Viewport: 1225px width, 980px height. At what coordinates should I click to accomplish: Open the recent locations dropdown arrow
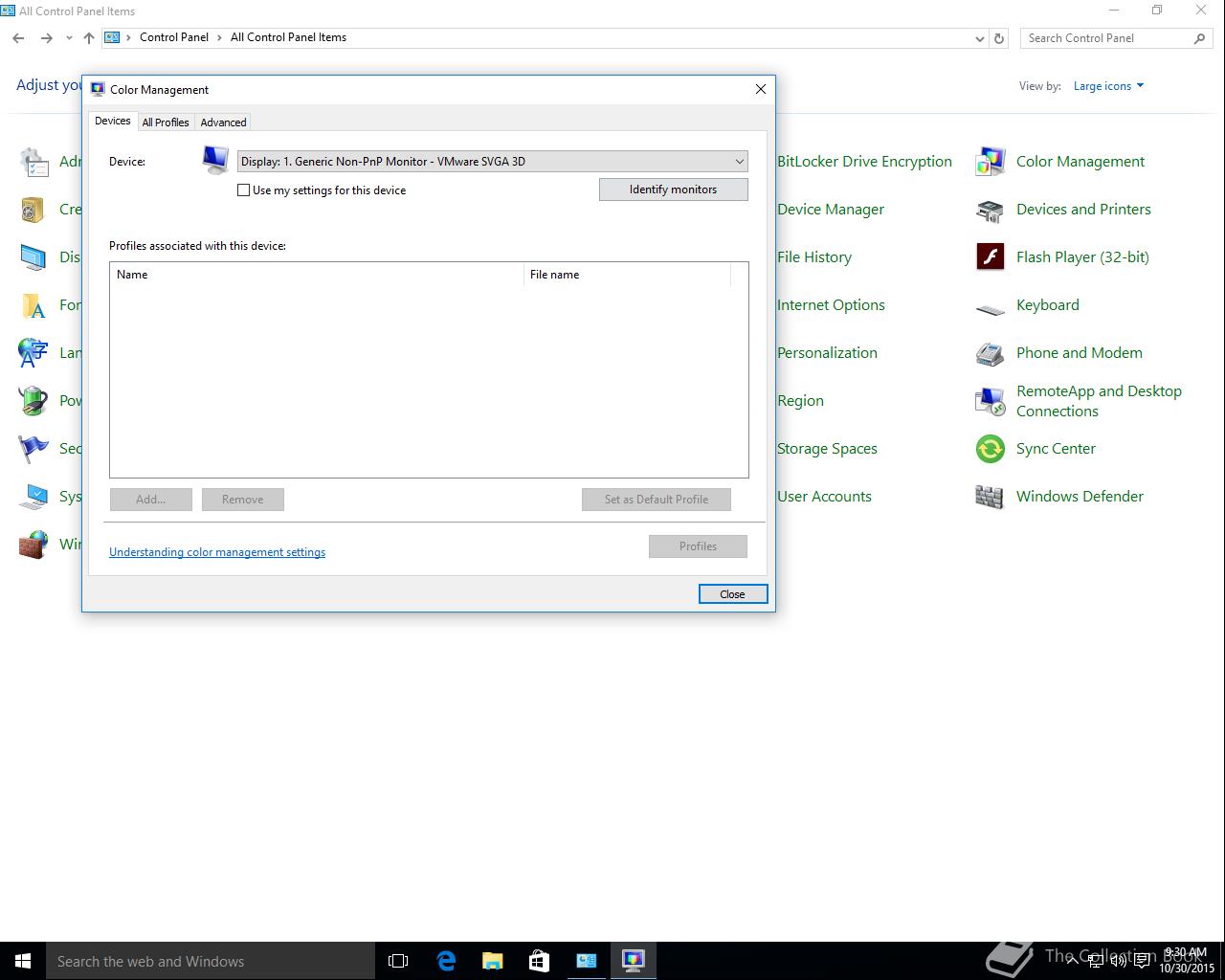(x=69, y=38)
